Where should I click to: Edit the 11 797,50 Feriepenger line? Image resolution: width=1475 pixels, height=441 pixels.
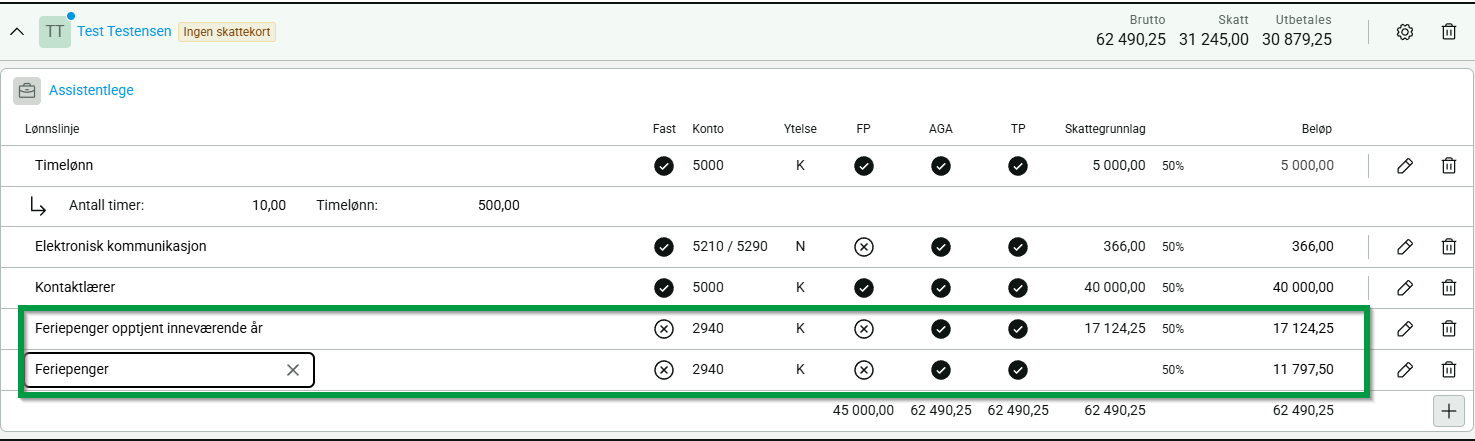tap(1404, 370)
